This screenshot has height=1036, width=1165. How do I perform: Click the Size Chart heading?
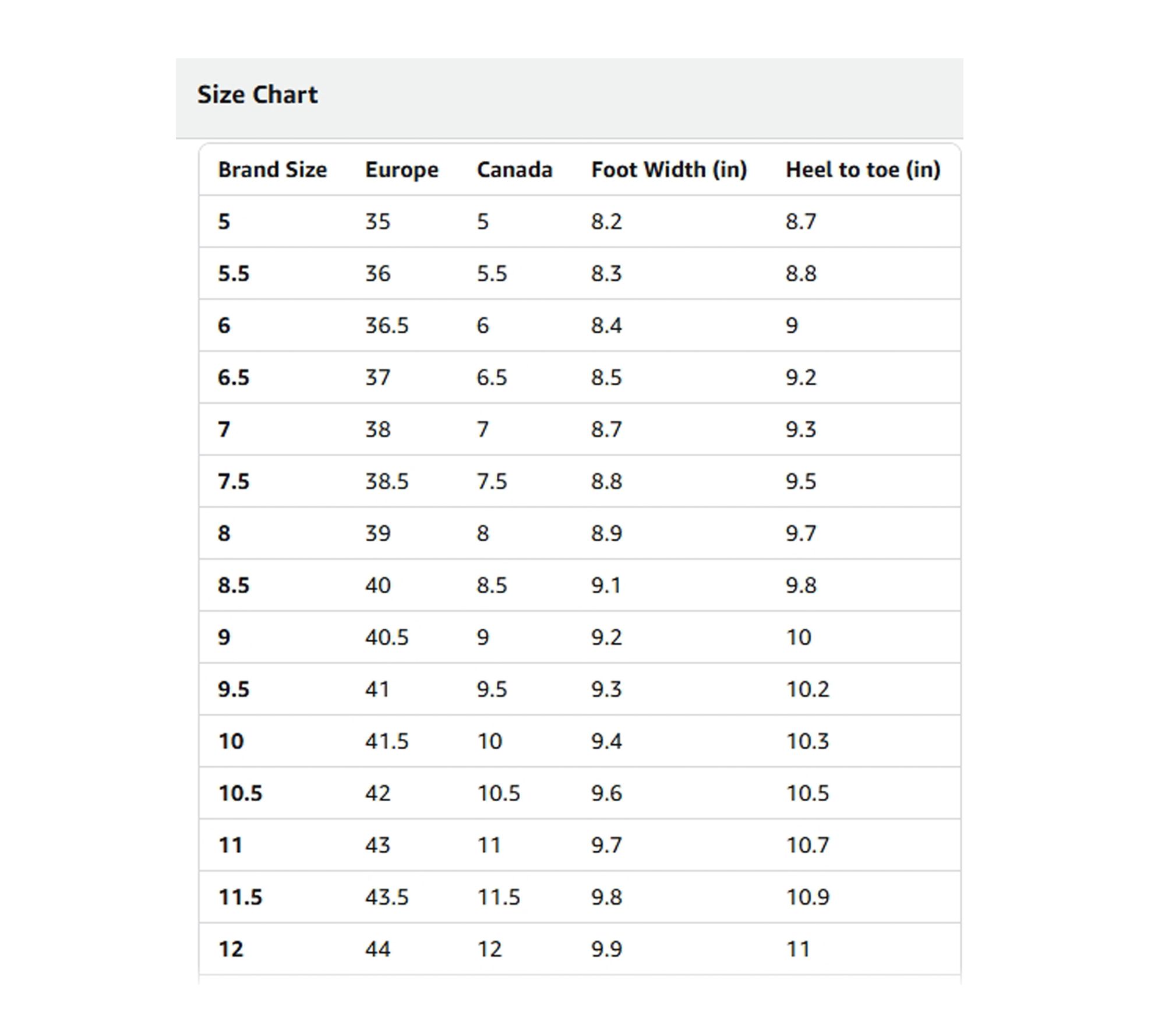[257, 94]
